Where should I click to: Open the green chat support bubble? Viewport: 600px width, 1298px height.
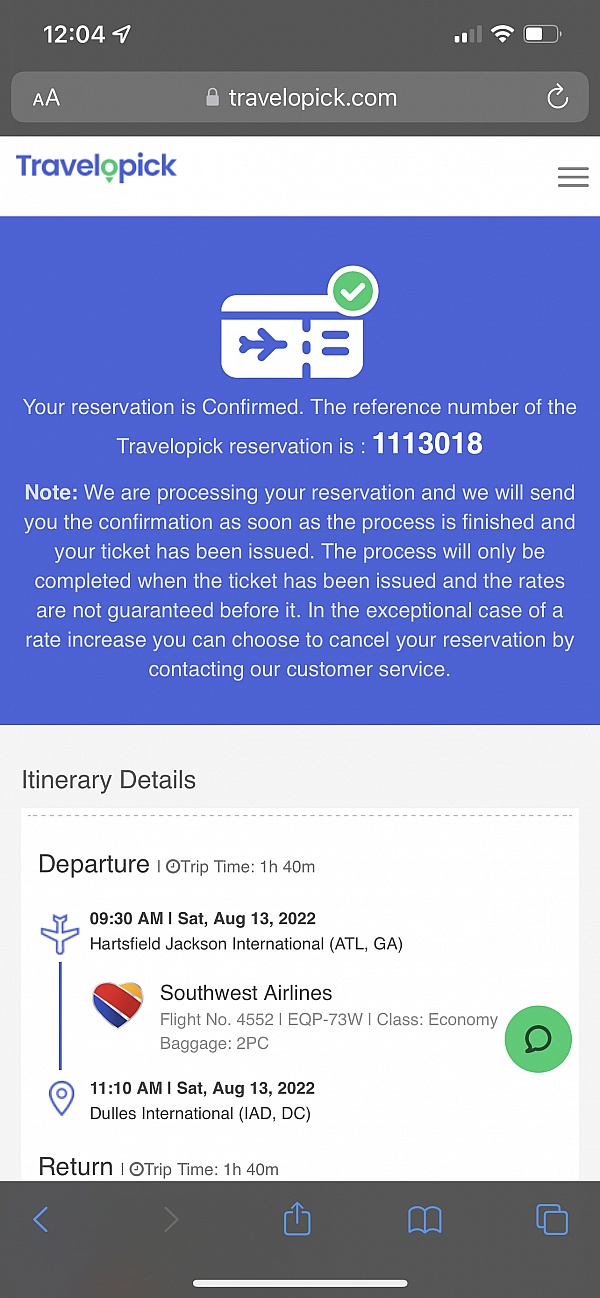pyautogui.click(x=538, y=1039)
